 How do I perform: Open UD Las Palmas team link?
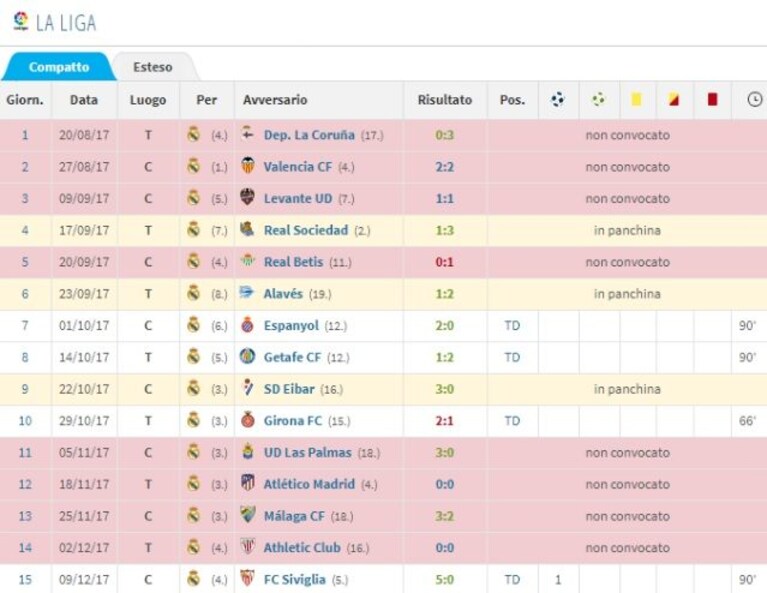click(x=308, y=453)
